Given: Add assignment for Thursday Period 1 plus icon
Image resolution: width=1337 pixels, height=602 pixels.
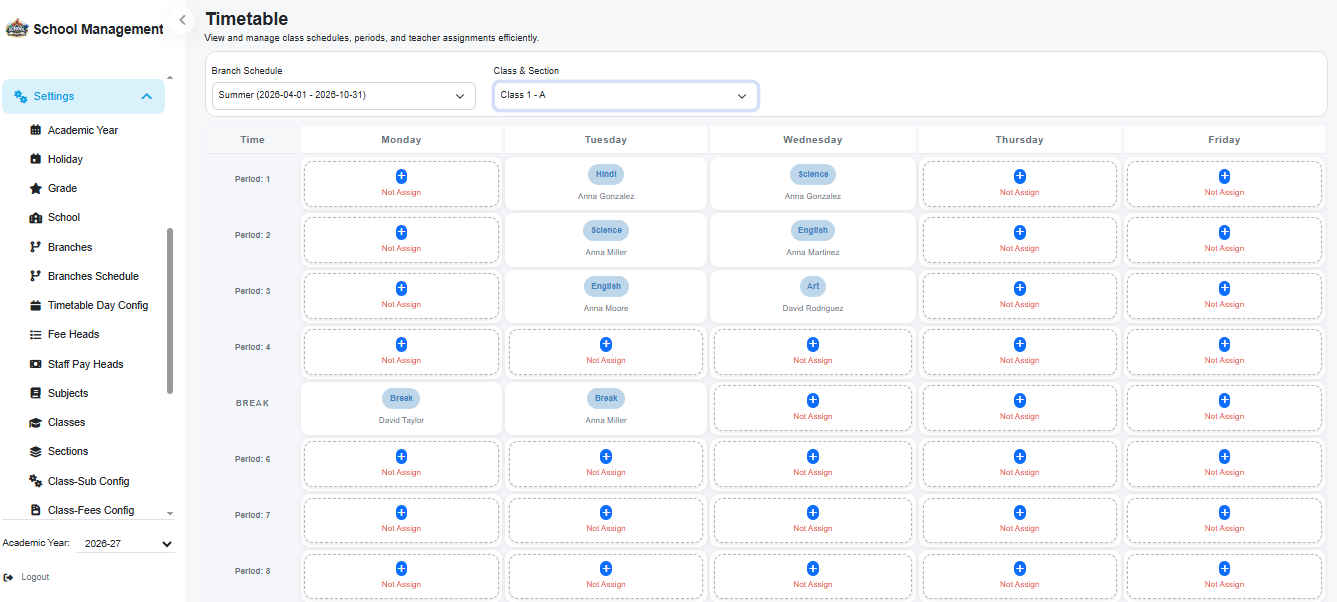Looking at the screenshot, I should point(1019,176).
